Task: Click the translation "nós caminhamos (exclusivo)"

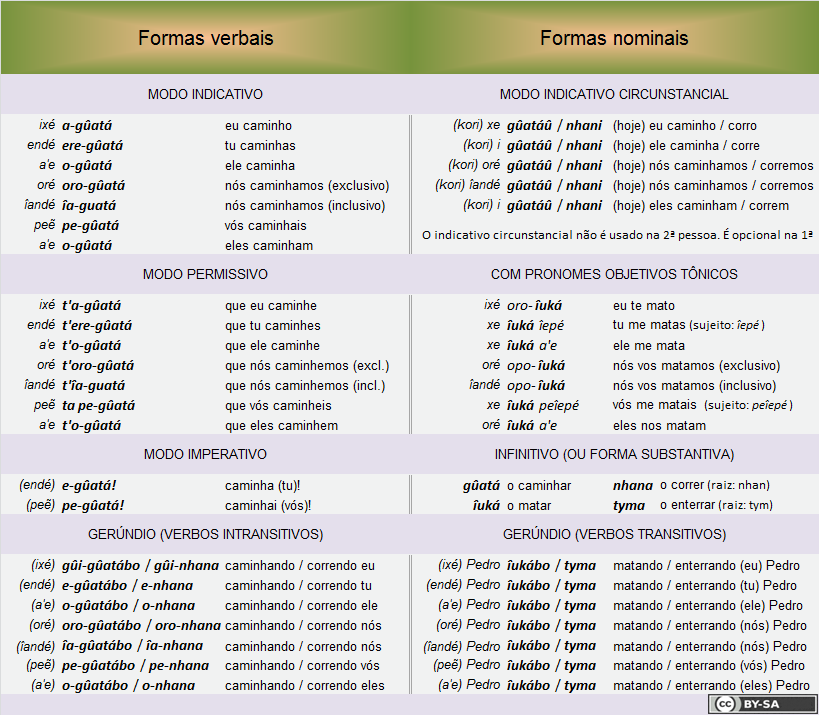Action: click(x=307, y=186)
